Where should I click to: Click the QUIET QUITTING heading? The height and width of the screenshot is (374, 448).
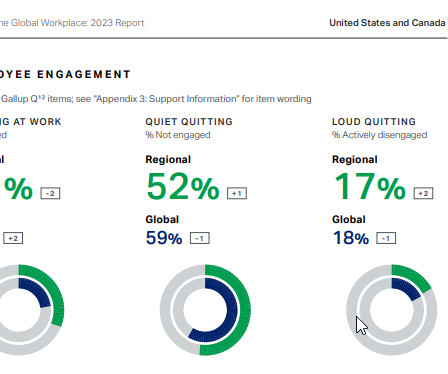[x=189, y=122]
